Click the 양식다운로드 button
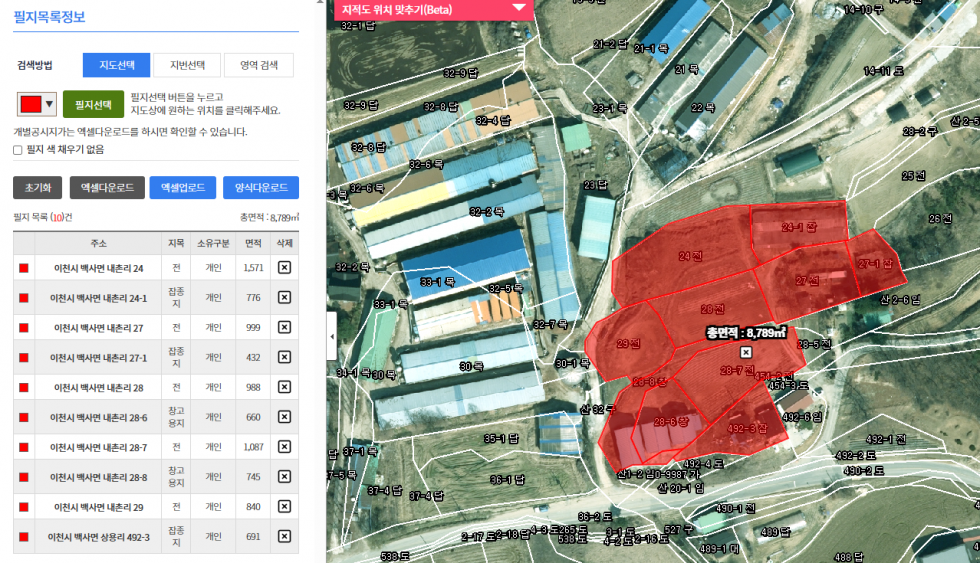Screen dimensions: 980x563 click(261, 187)
